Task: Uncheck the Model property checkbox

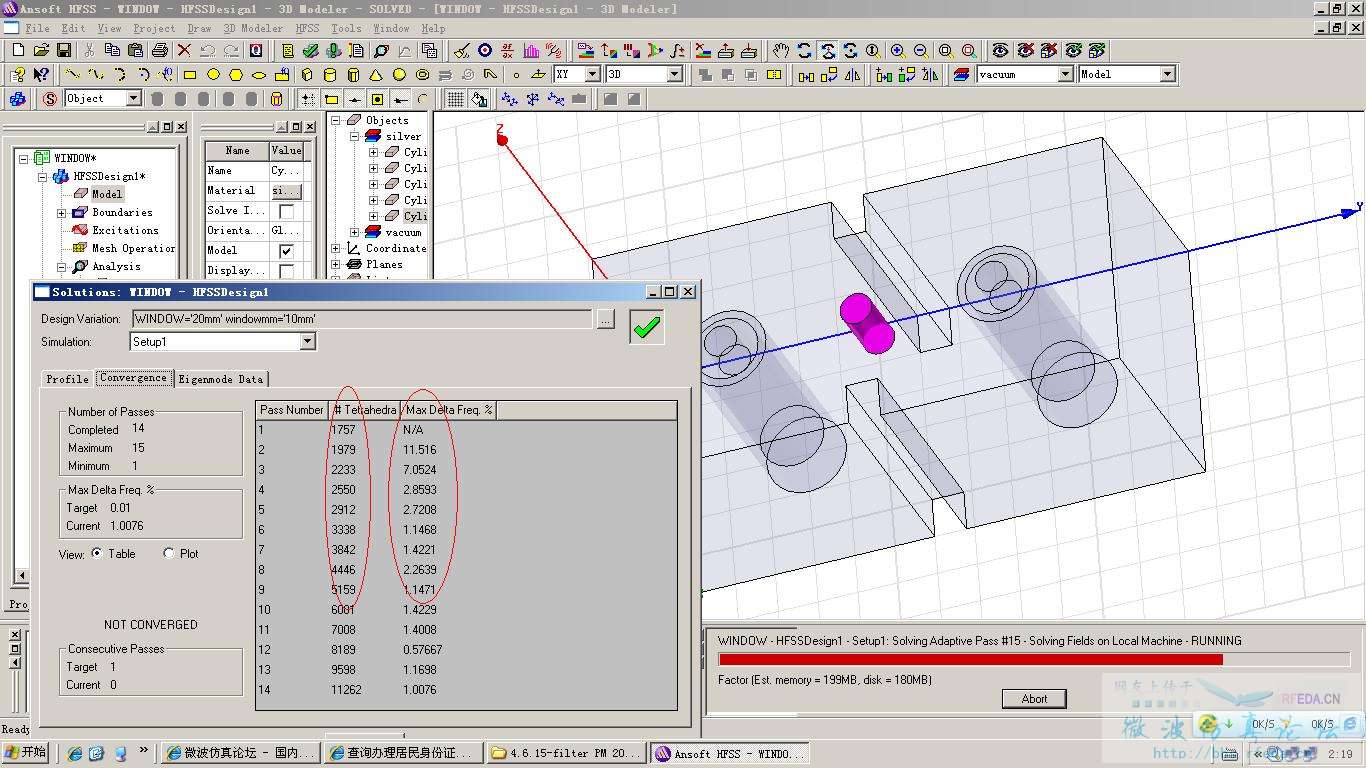Action: [286, 251]
